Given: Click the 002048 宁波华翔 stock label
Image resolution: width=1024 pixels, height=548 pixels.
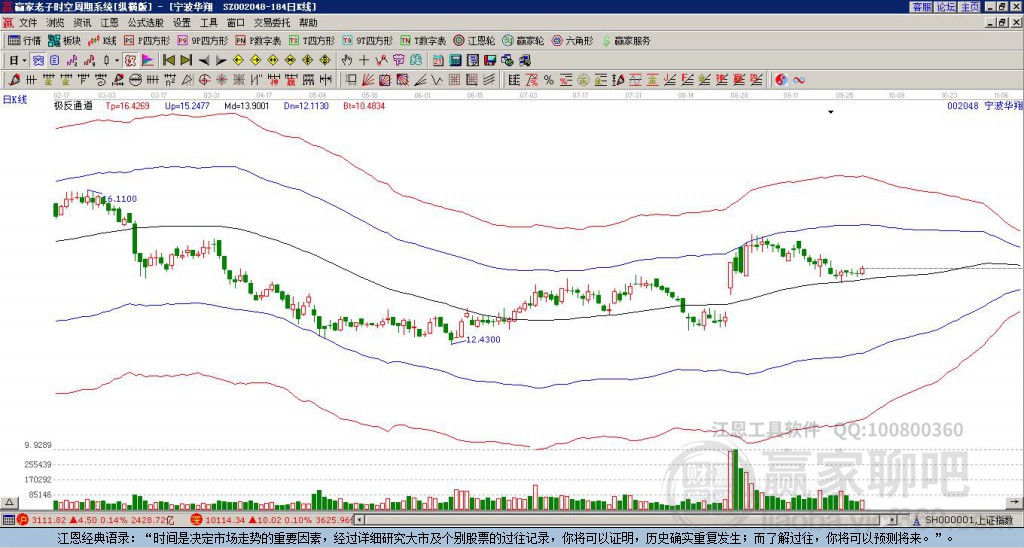Looking at the screenshot, I should click(x=984, y=105).
